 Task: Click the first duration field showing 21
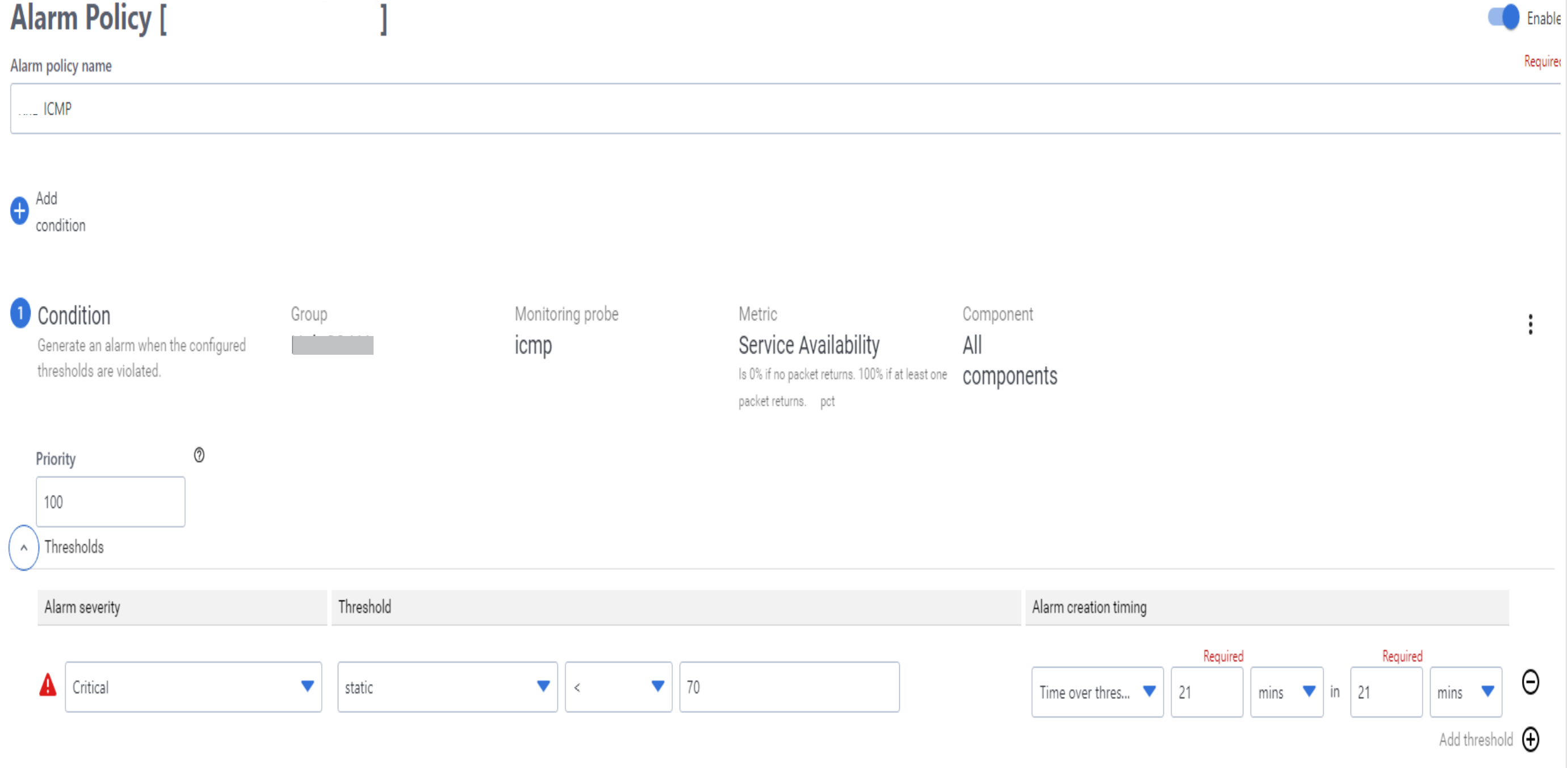1206,692
